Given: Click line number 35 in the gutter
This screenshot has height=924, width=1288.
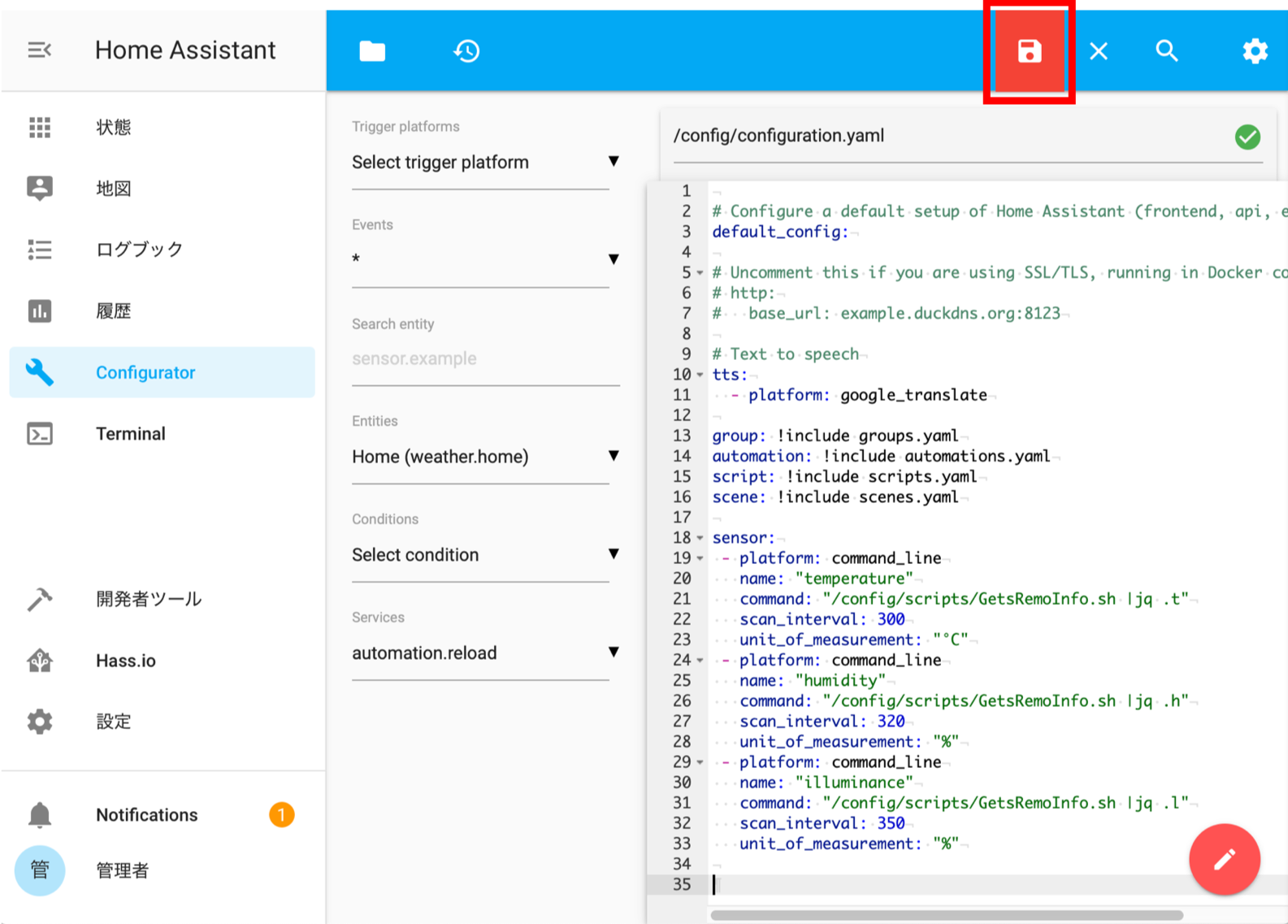Looking at the screenshot, I should (x=682, y=884).
